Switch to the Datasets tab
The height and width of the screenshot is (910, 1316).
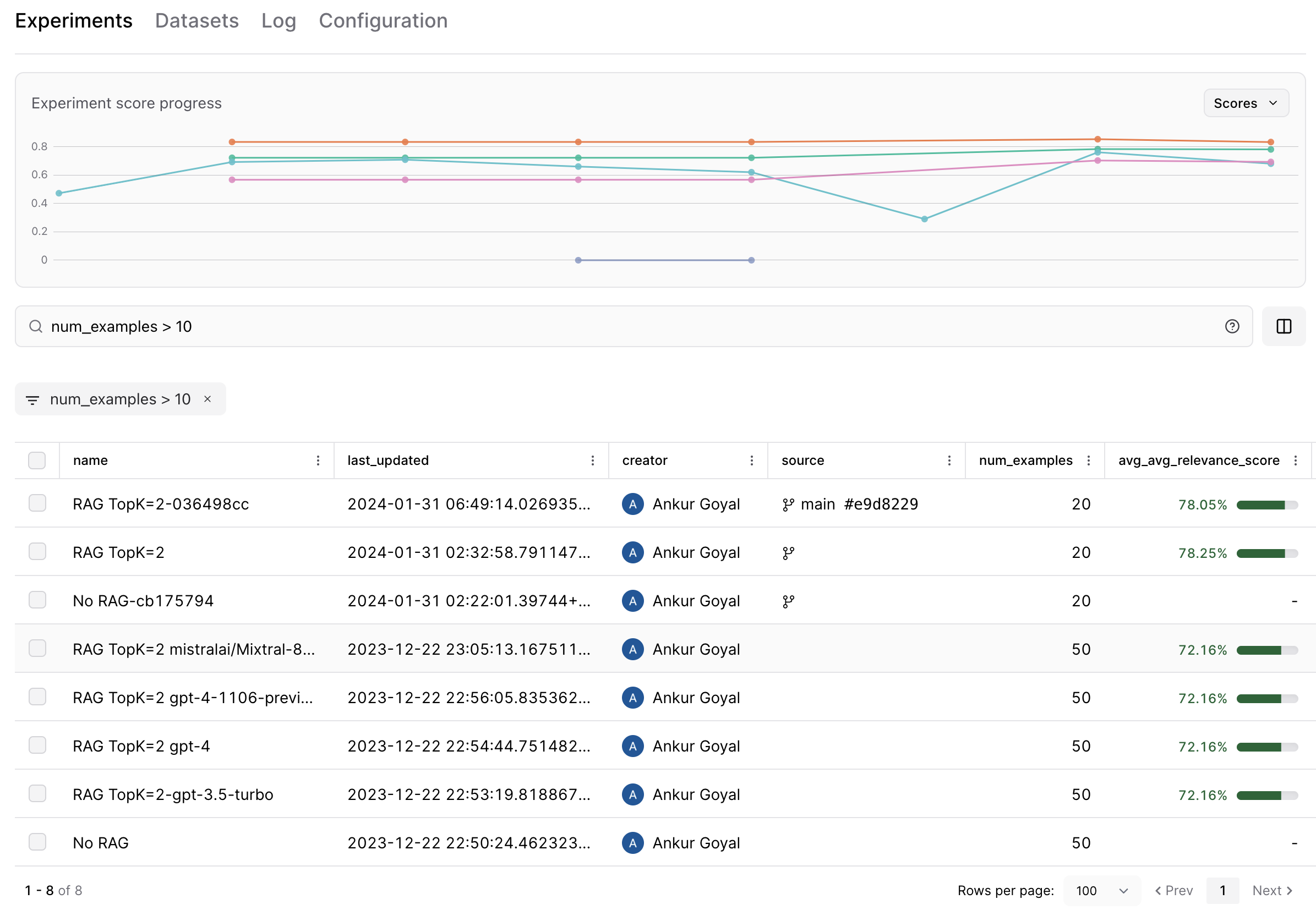tap(196, 20)
